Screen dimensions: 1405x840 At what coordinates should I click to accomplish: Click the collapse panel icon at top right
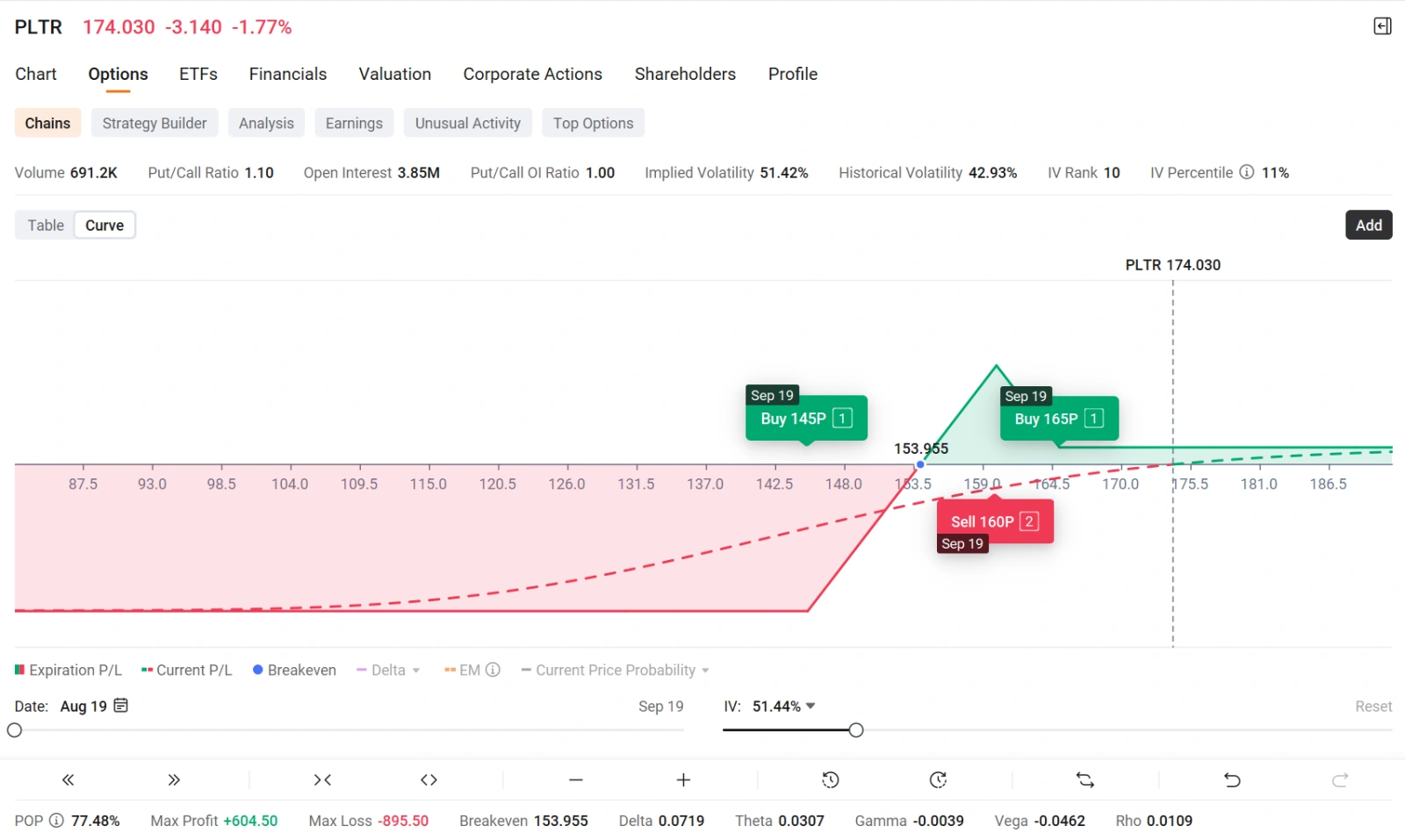pyautogui.click(x=1382, y=26)
